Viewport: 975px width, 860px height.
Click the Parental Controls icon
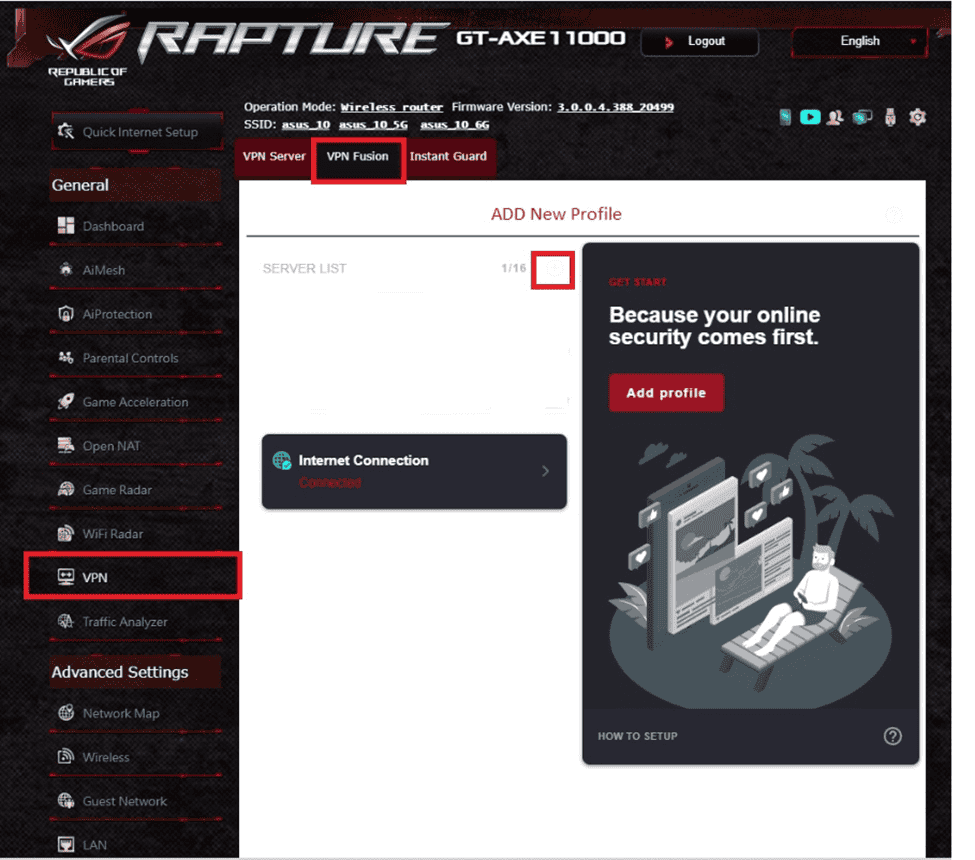65,358
